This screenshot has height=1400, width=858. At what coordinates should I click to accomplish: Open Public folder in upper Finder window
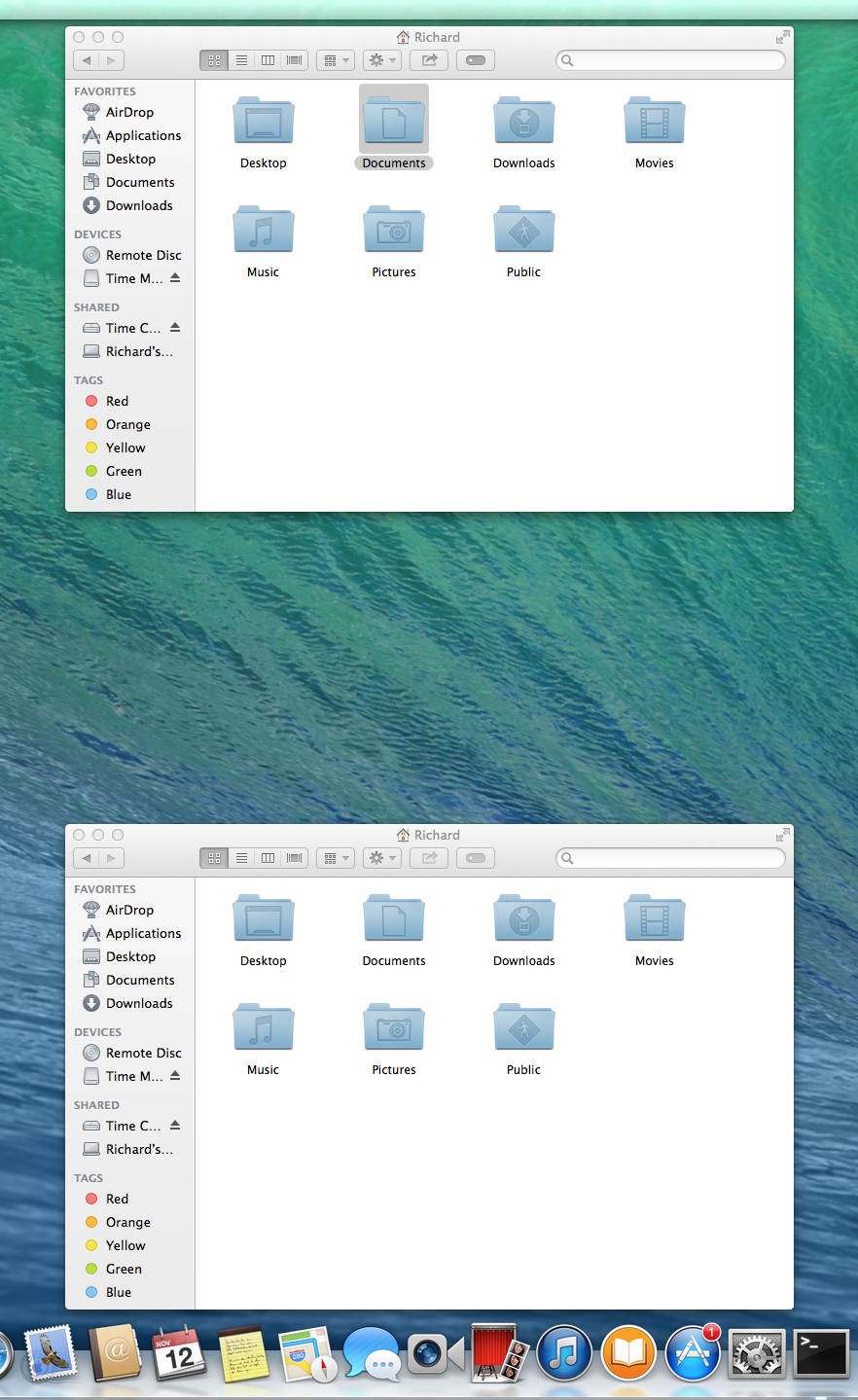(x=524, y=230)
